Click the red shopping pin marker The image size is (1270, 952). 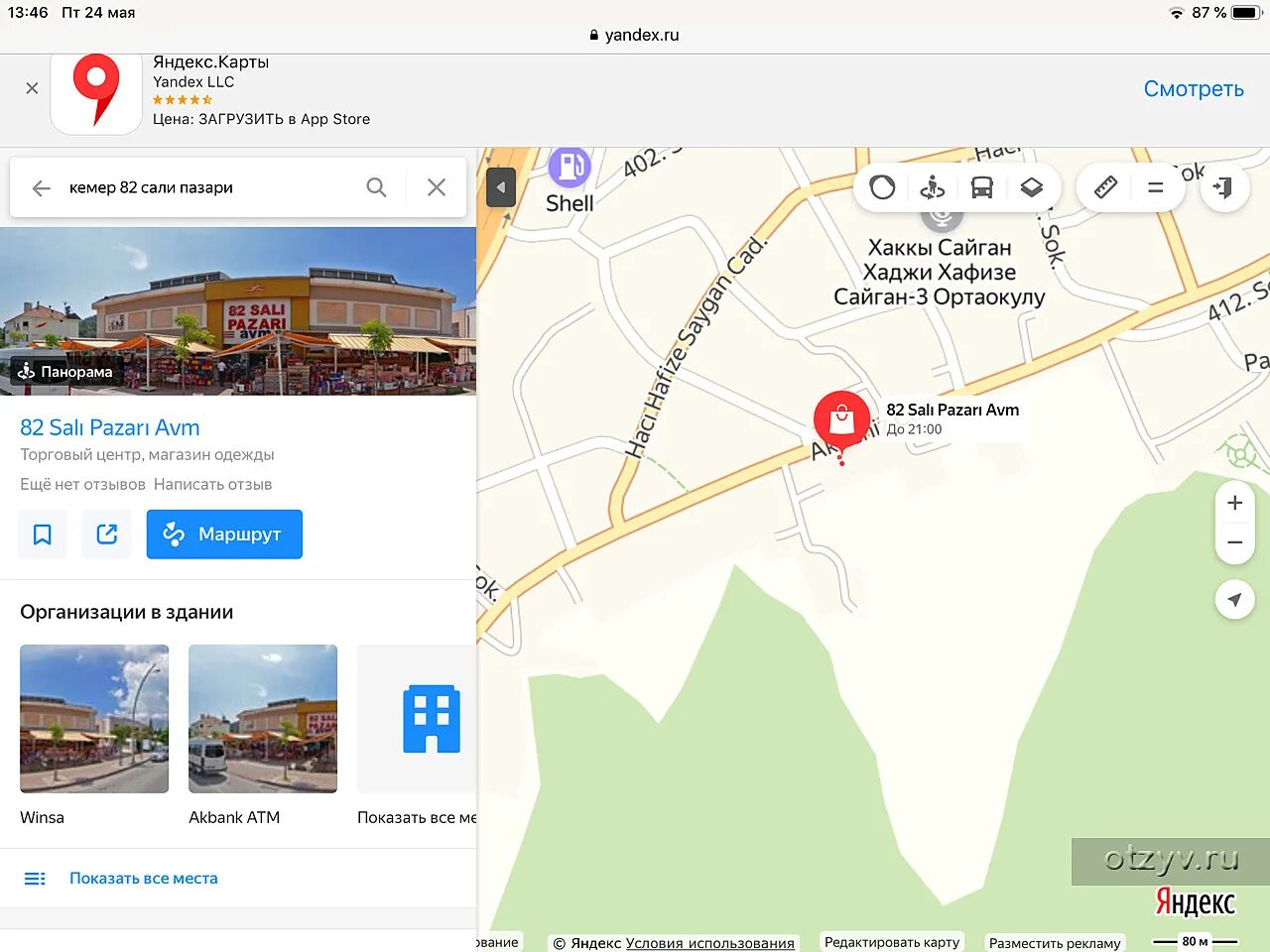841,421
